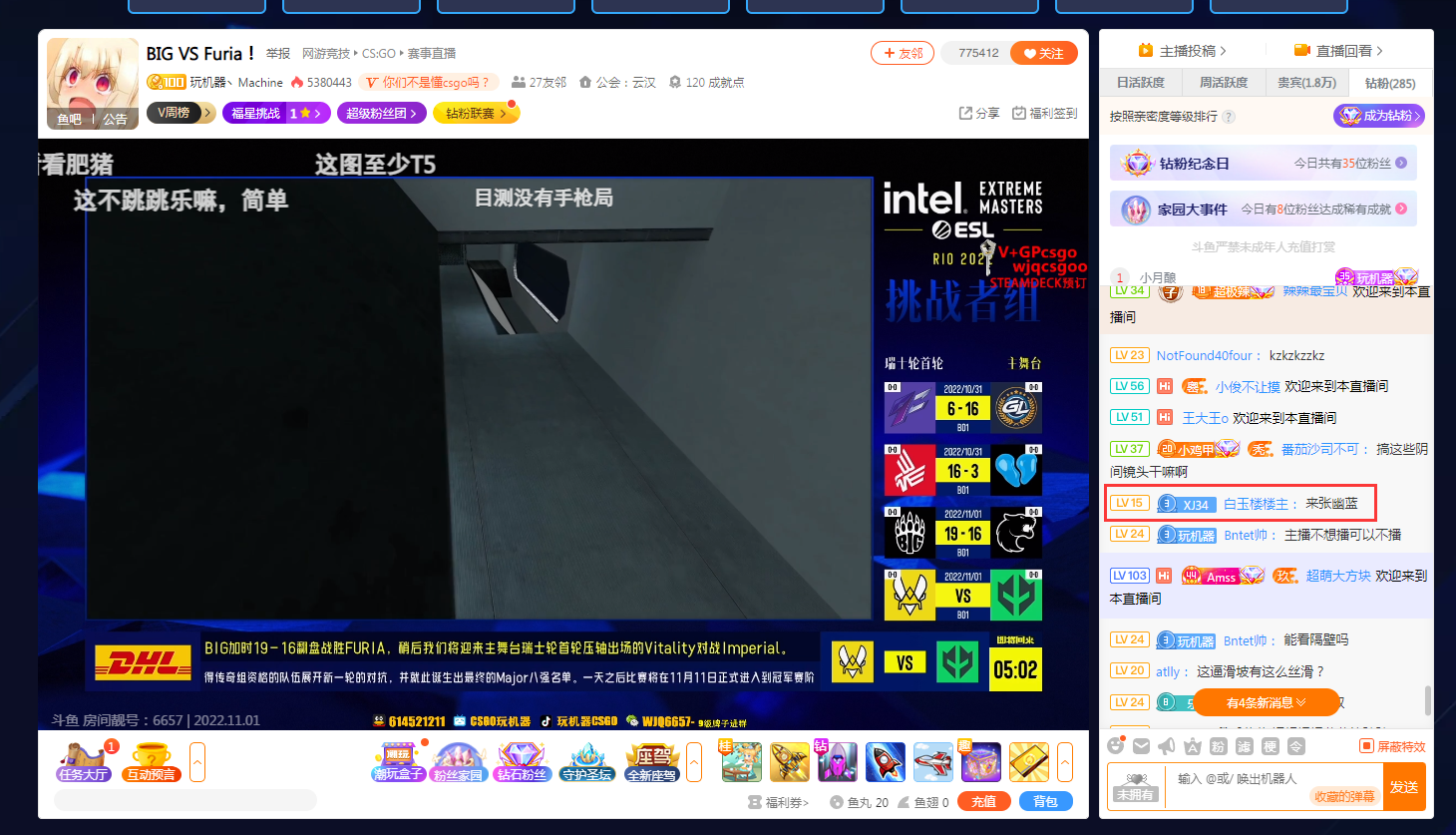Open the 粉丝家园 fan home icon
This screenshot has height=835, width=1456.
pyautogui.click(x=459, y=761)
